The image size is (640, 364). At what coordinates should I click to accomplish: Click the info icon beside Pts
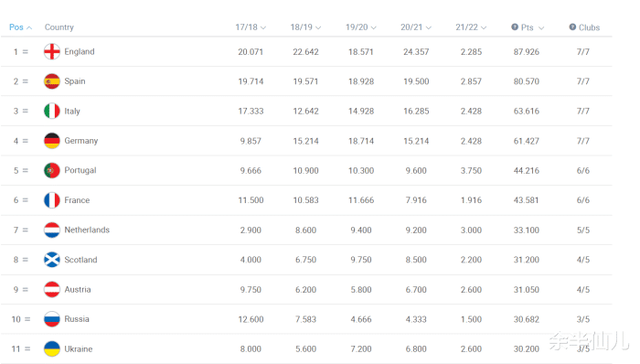(x=515, y=27)
